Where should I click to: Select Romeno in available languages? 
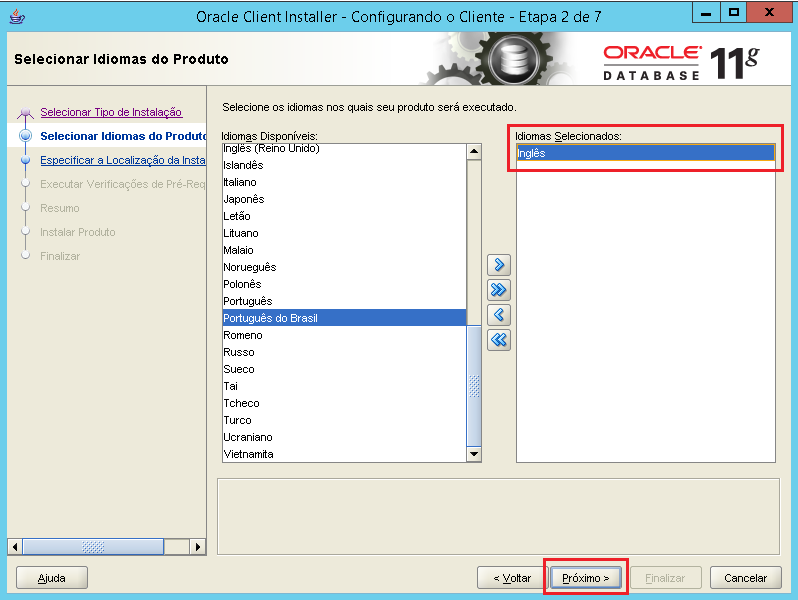pyautogui.click(x=344, y=335)
